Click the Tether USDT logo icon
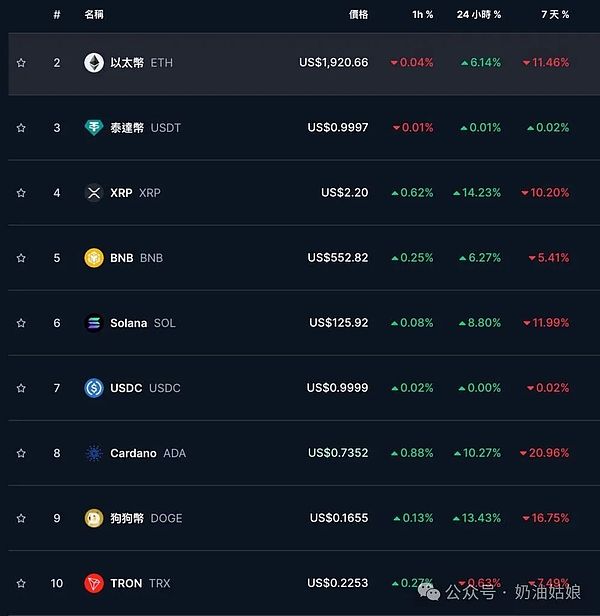Image resolution: width=600 pixels, height=616 pixels. click(94, 128)
